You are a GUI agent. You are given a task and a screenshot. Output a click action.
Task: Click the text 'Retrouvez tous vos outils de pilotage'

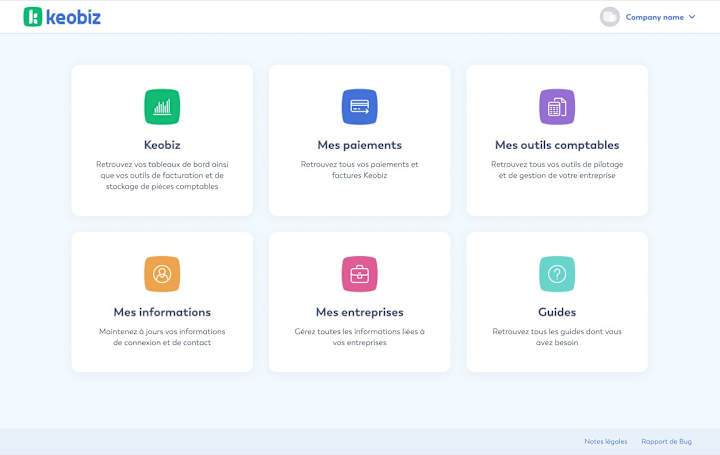557,164
